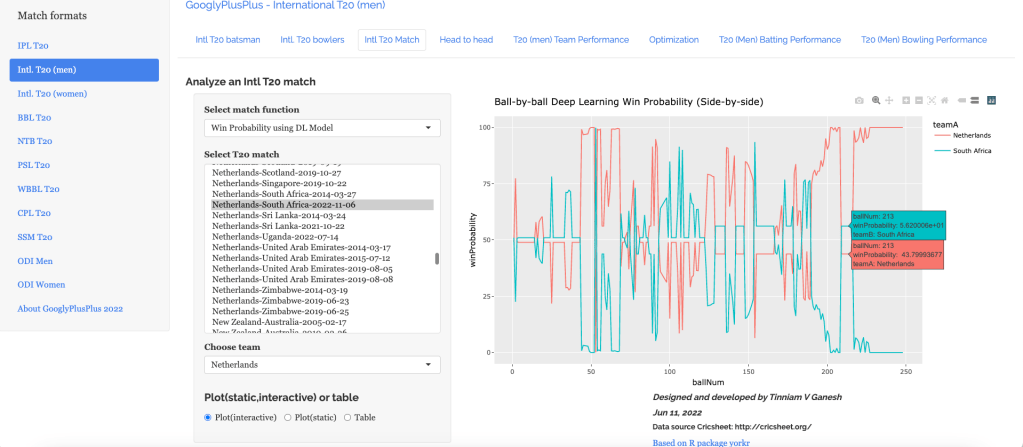Image resolution: width=1023 pixels, height=447 pixels.
Task: Click the camera download plot icon
Action: pyautogui.click(x=858, y=101)
